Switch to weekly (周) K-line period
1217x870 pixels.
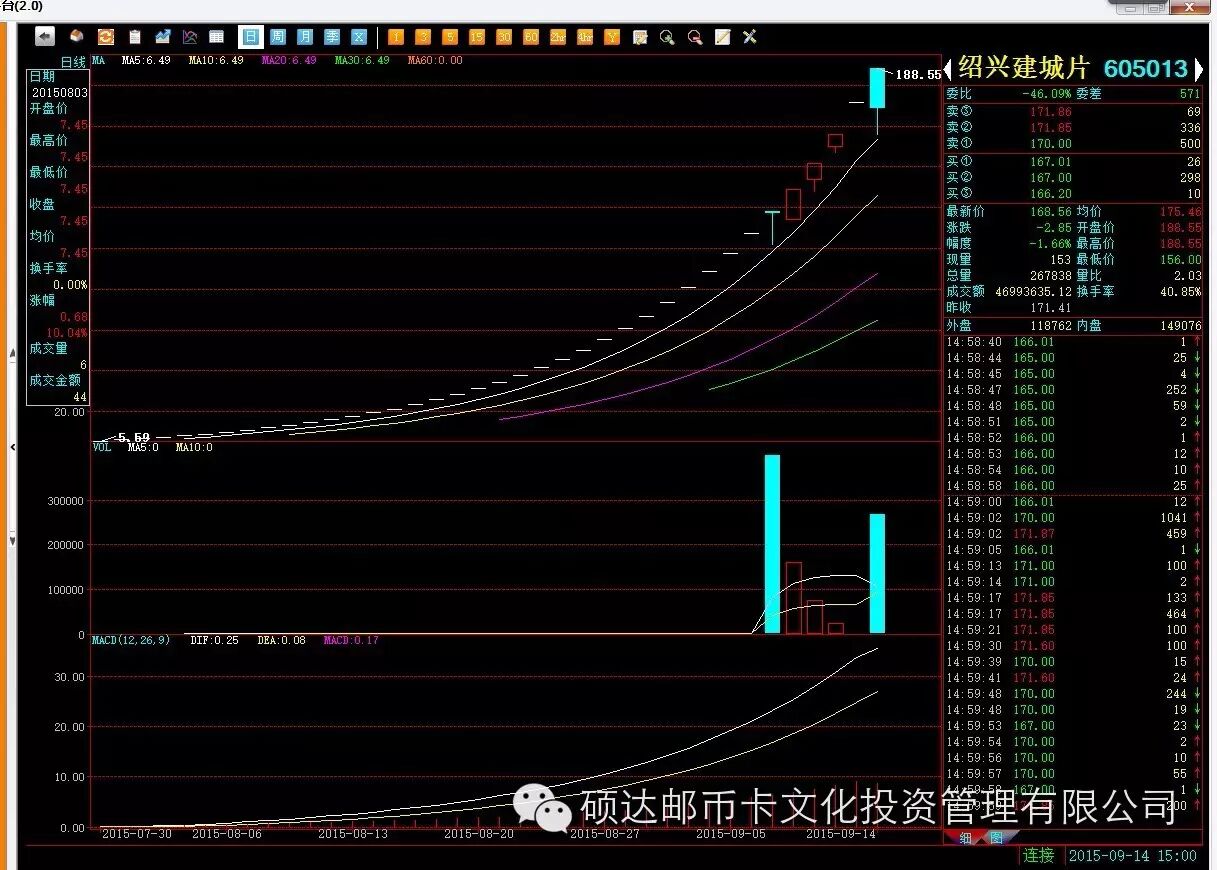277,37
